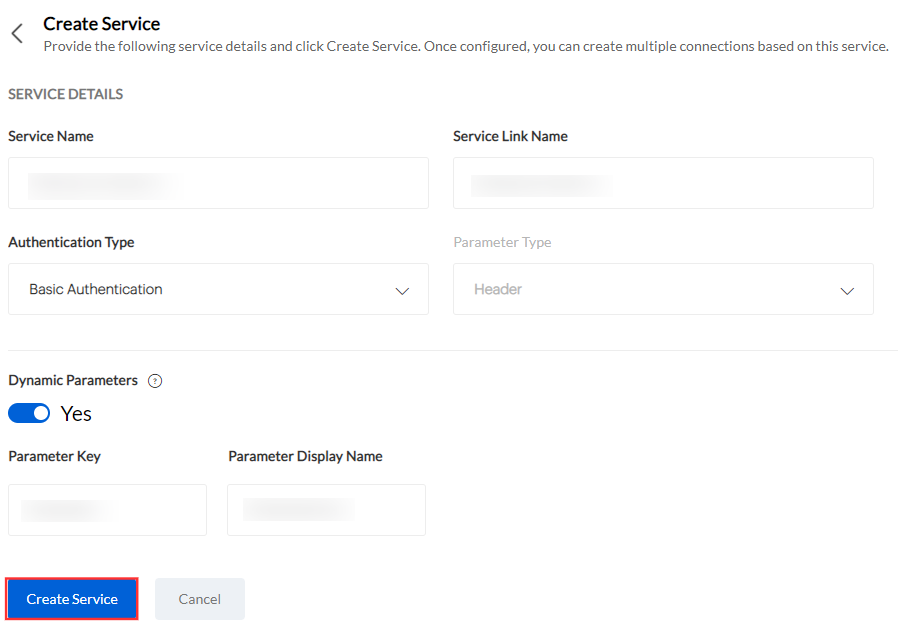Viewport: 902px width, 630px height.
Task: Click the Dynamic Parameters label text
Action: pos(73,380)
